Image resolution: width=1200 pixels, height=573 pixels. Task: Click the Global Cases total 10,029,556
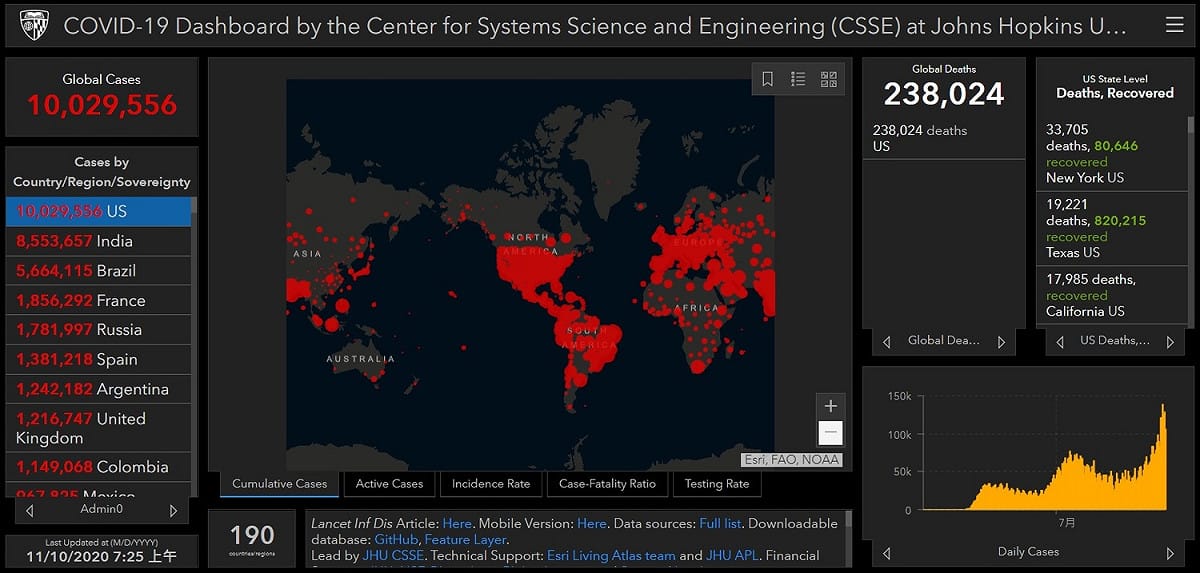[101, 104]
